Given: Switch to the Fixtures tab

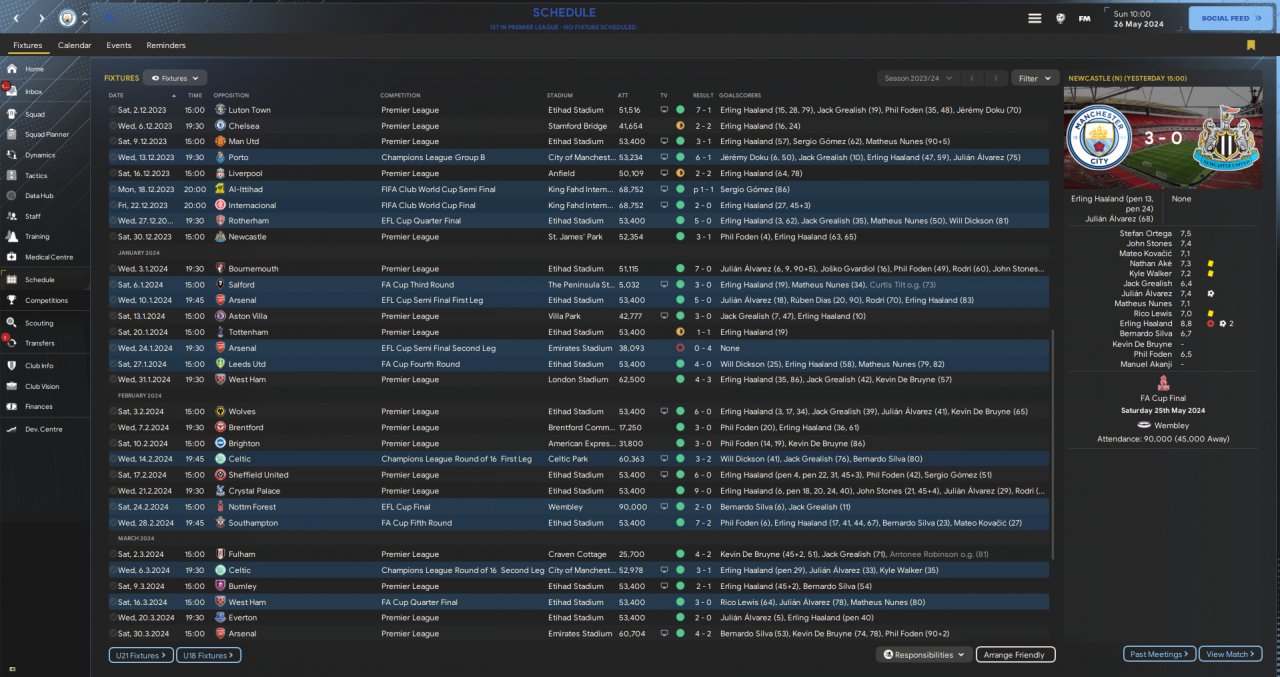Looking at the screenshot, I should (x=28, y=45).
